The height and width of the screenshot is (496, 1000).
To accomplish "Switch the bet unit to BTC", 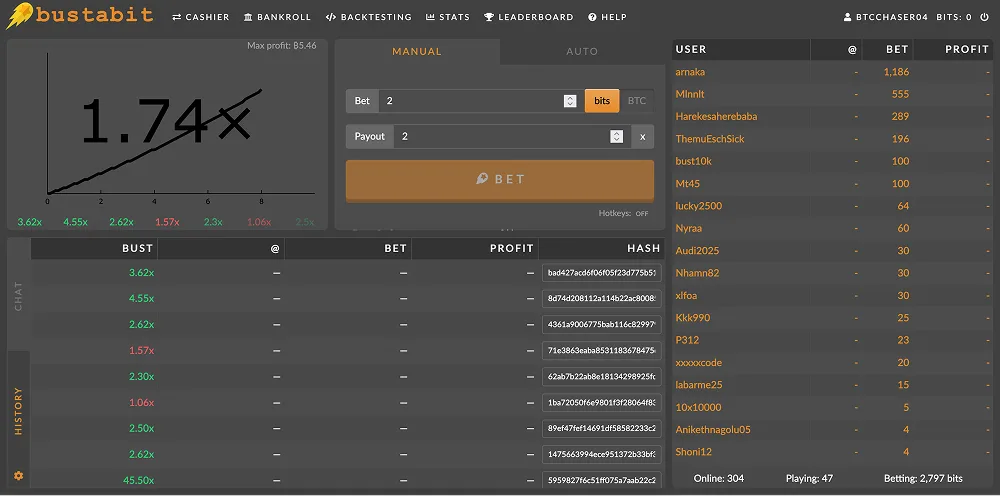I will 637,101.
